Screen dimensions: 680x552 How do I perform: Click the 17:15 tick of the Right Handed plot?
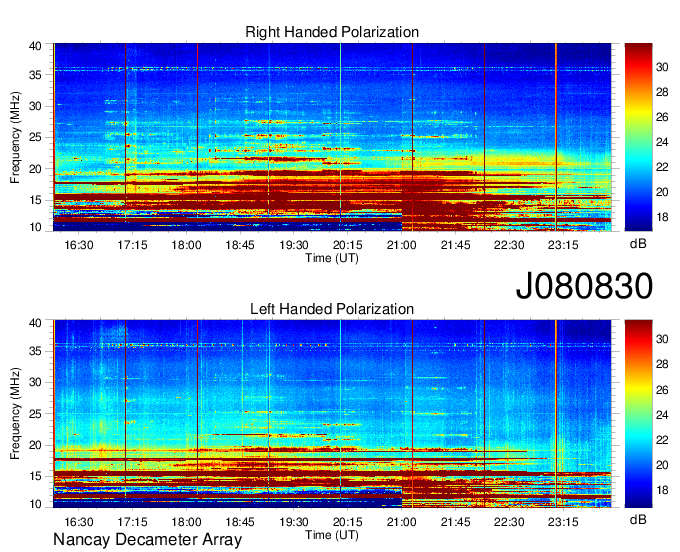click(132, 245)
